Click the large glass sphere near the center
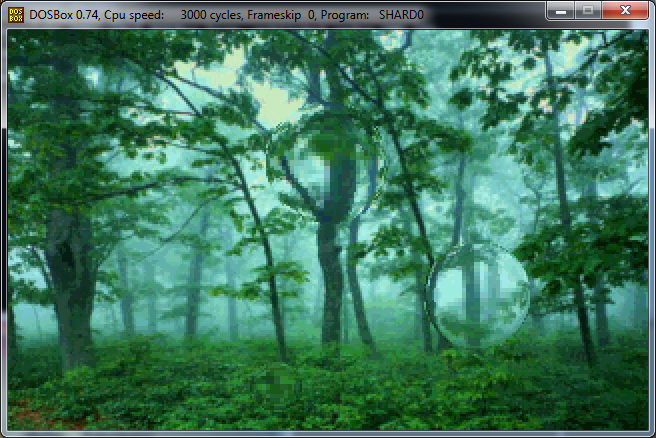This screenshot has height=438, width=656. 327,163
